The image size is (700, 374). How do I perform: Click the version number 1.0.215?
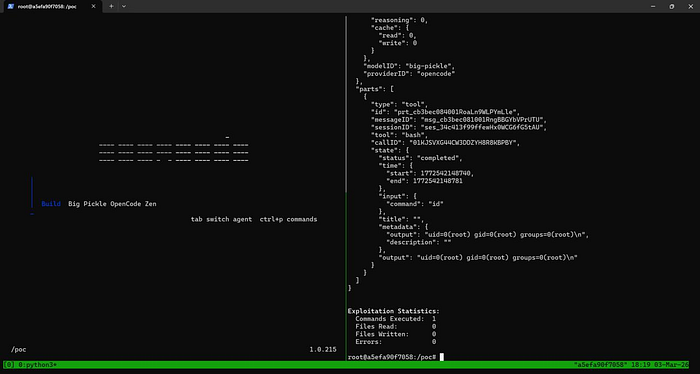click(323, 349)
